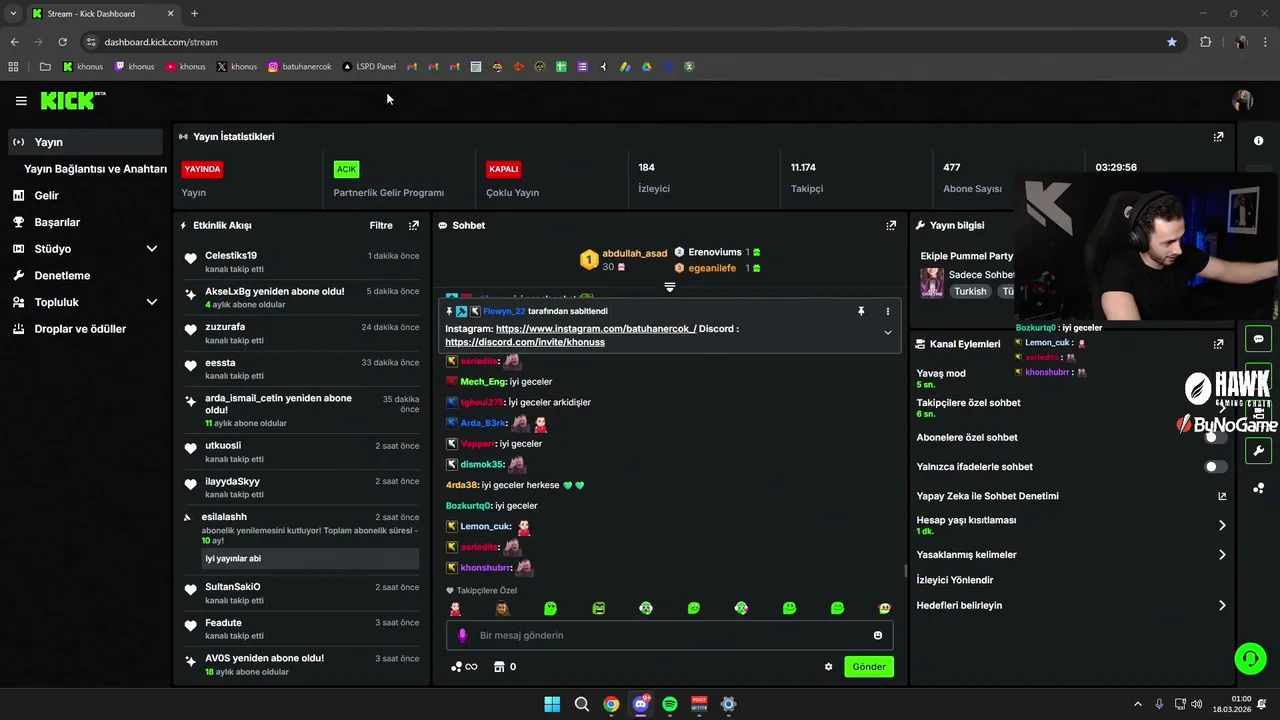
Task: Open the browser tab list dropdown
Action: click(12, 13)
